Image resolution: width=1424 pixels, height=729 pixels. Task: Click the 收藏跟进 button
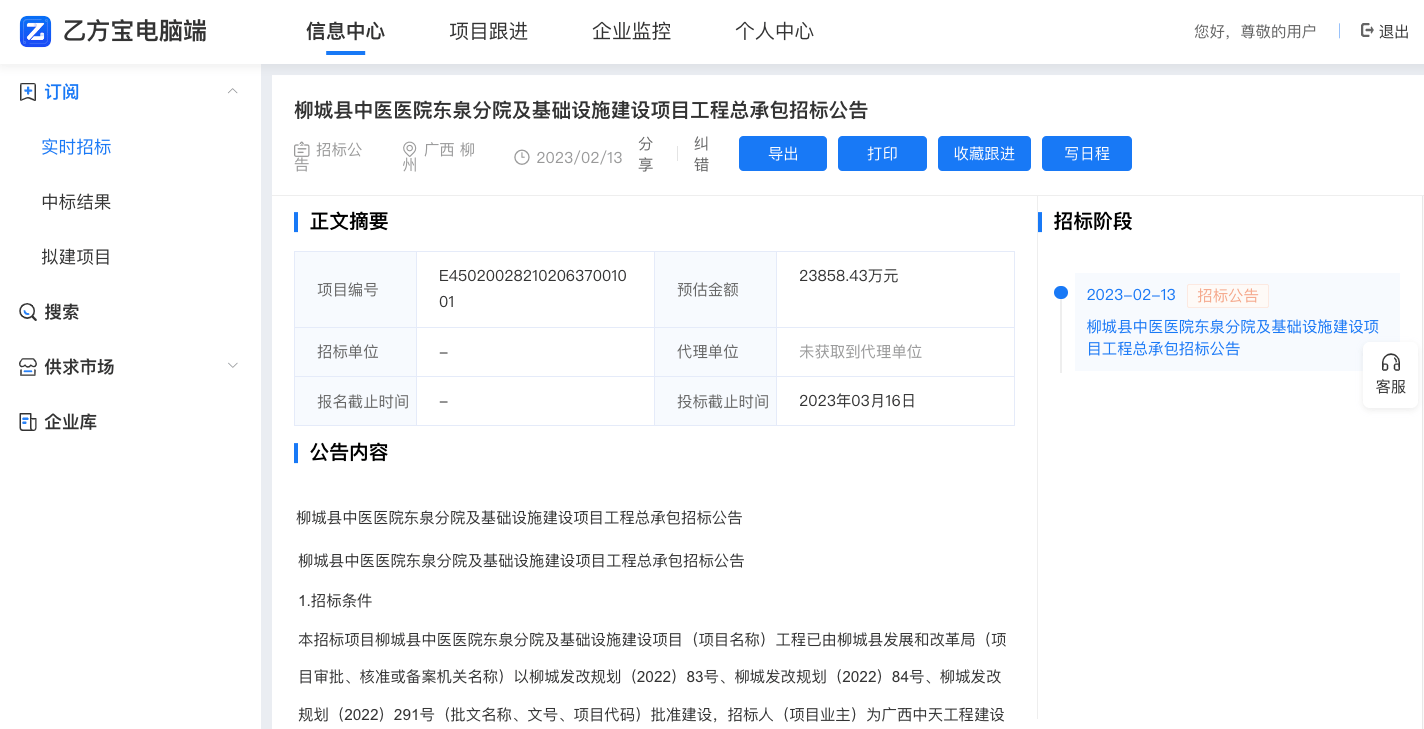[984, 154]
